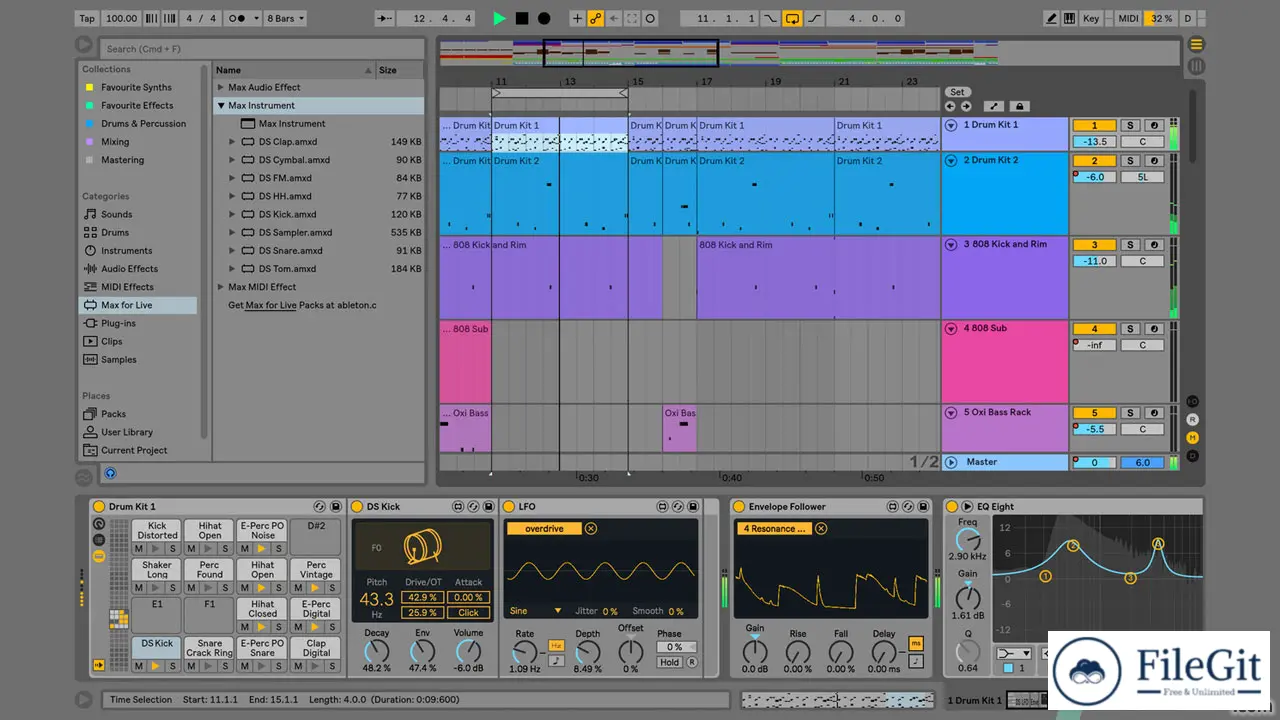Viewport: 1280px width, 720px height.
Task: Toggle the Computer MIDI Keyboard icon
Action: click(x=1069, y=18)
